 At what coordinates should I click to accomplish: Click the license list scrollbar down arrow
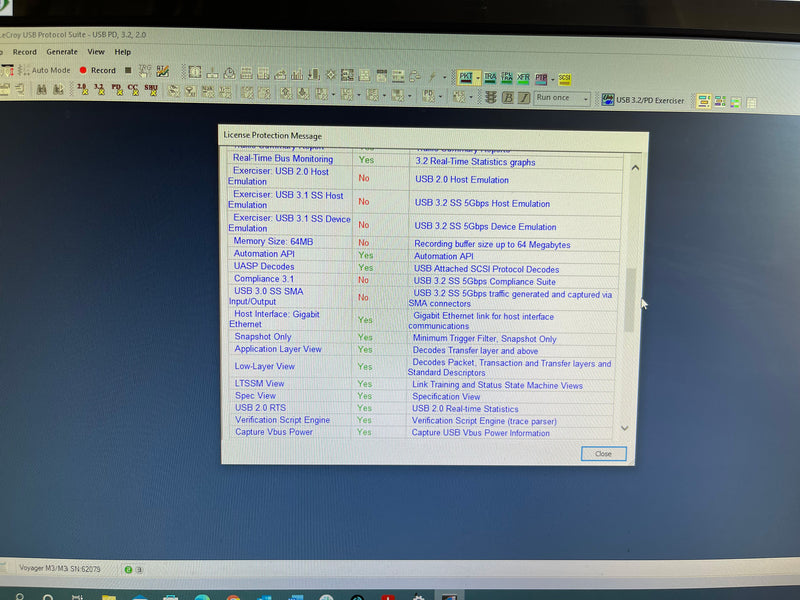tap(626, 428)
